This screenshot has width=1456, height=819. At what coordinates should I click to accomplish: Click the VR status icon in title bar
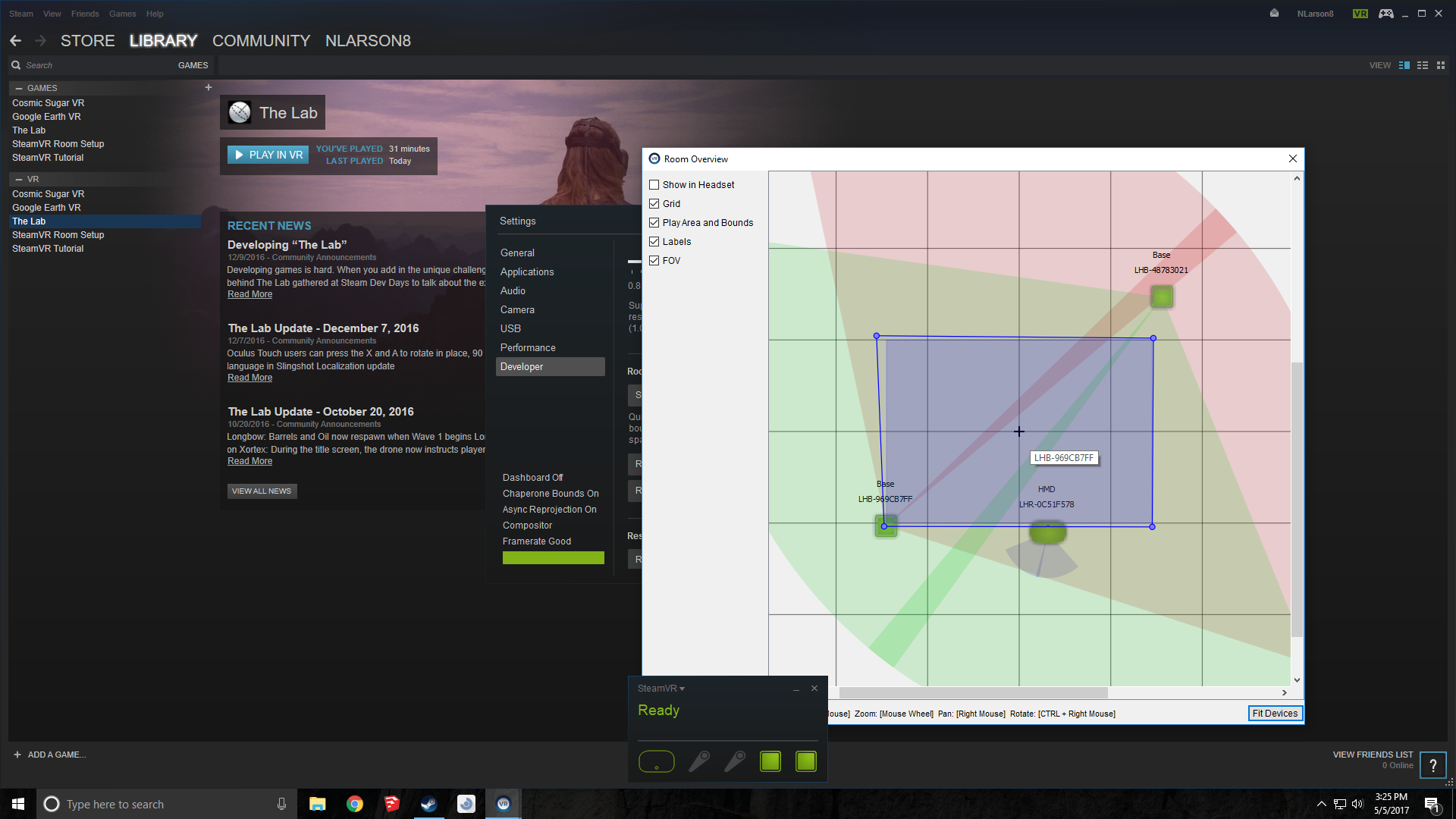click(1360, 14)
